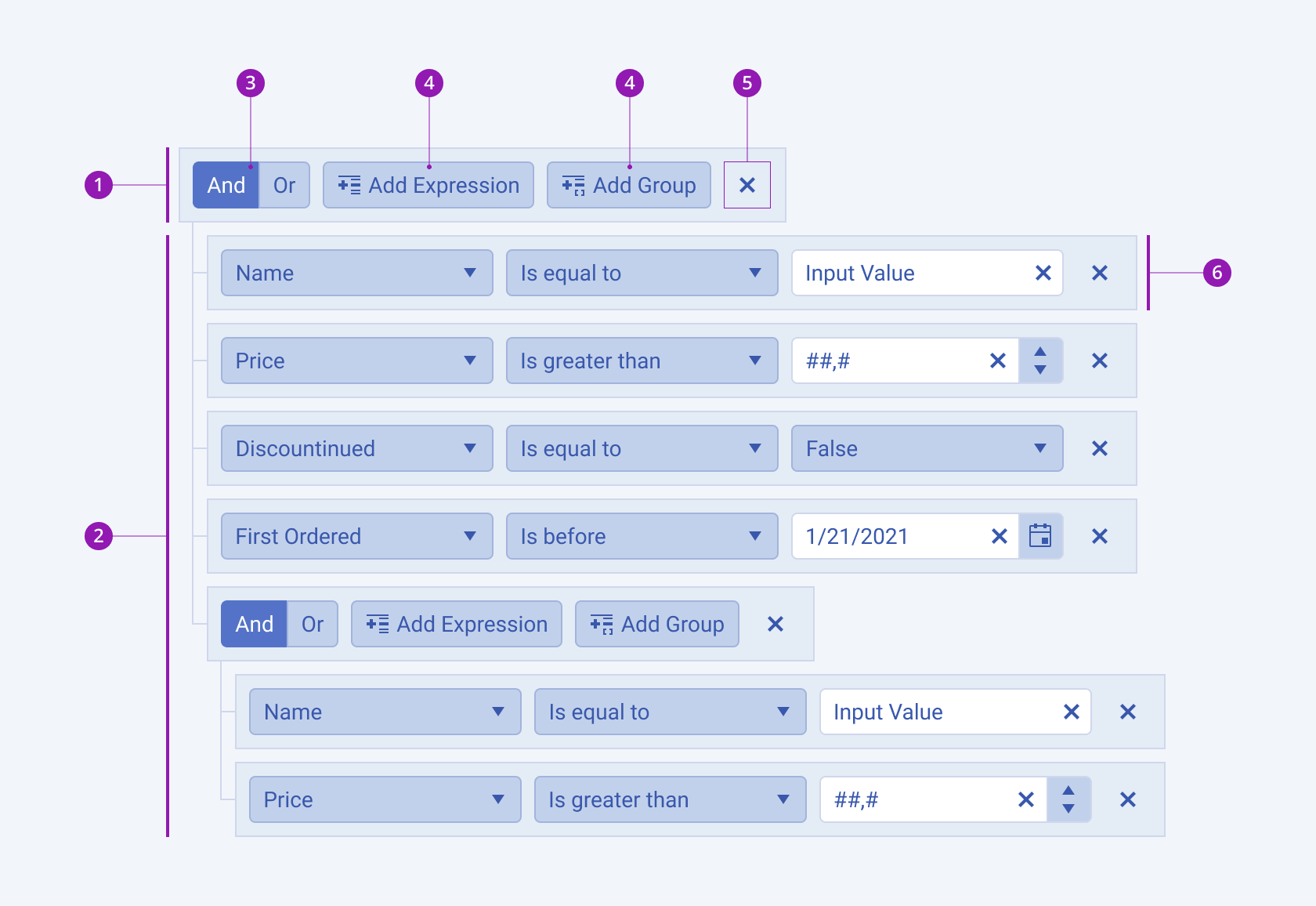1316x906 pixels.
Task: Click Add Expression in the nested group
Action: pyautogui.click(x=457, y=624)
